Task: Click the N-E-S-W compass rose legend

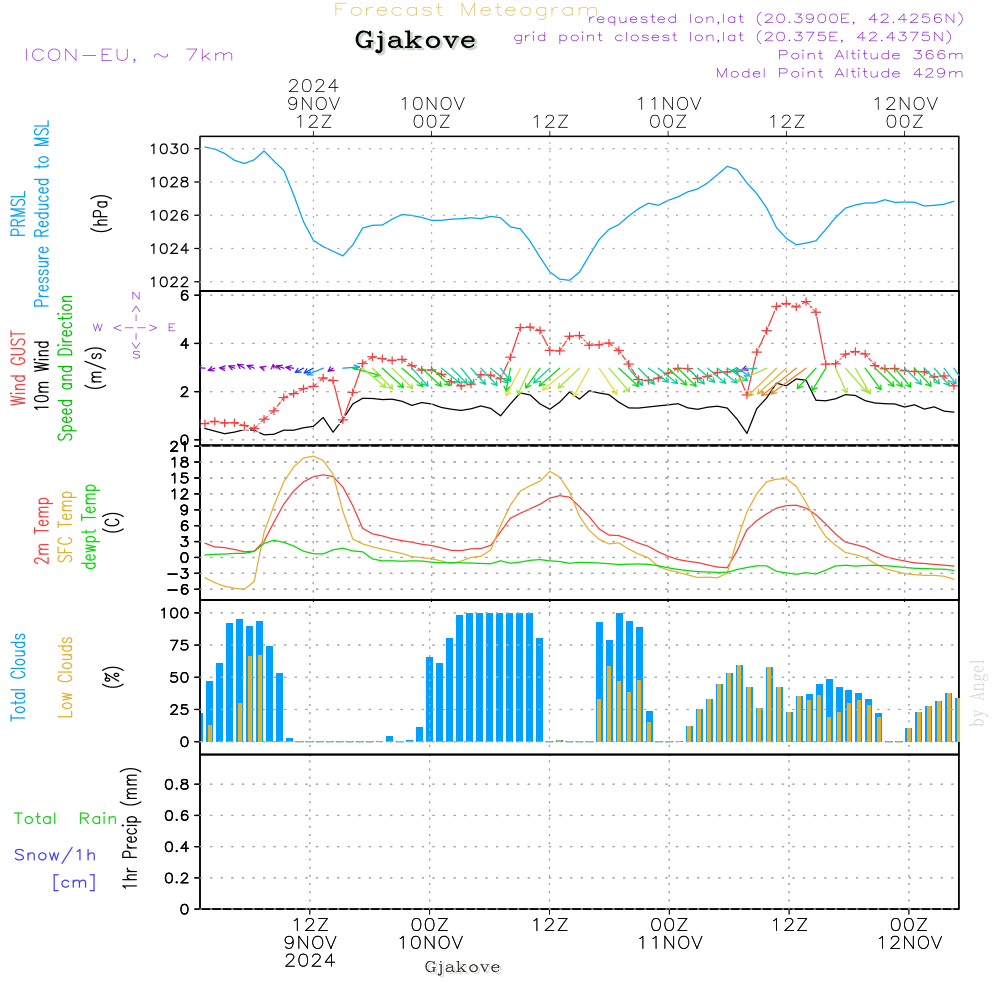Action: coord(135,326)
